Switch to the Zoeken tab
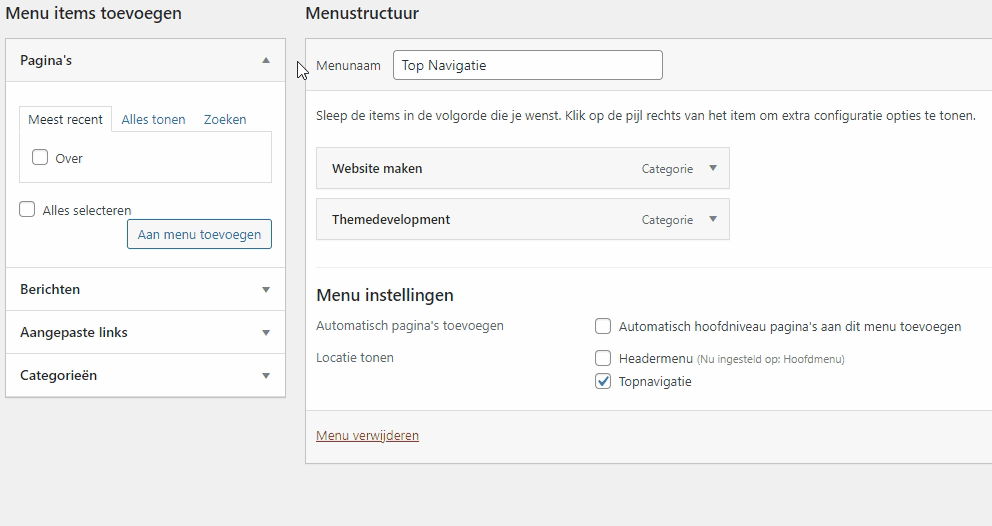 point(225,119)
